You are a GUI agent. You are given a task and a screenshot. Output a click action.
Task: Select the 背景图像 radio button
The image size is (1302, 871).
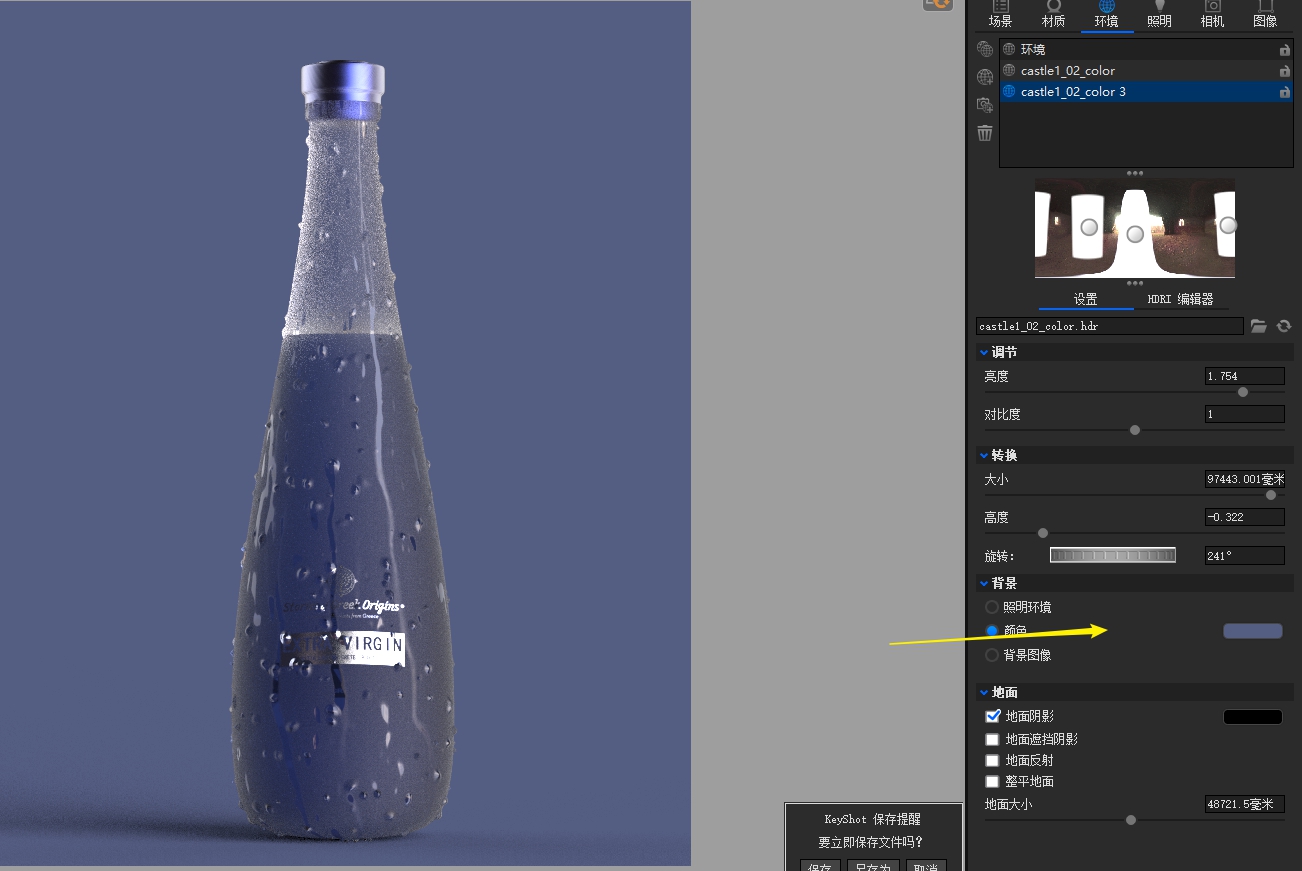coord(991,654)
